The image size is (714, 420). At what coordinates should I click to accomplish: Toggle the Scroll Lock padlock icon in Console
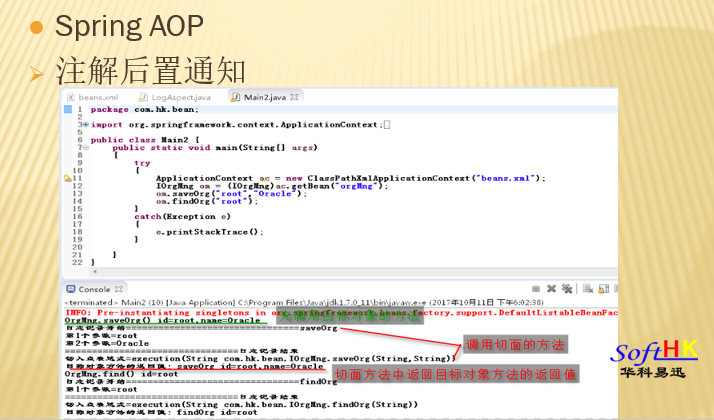604,289
